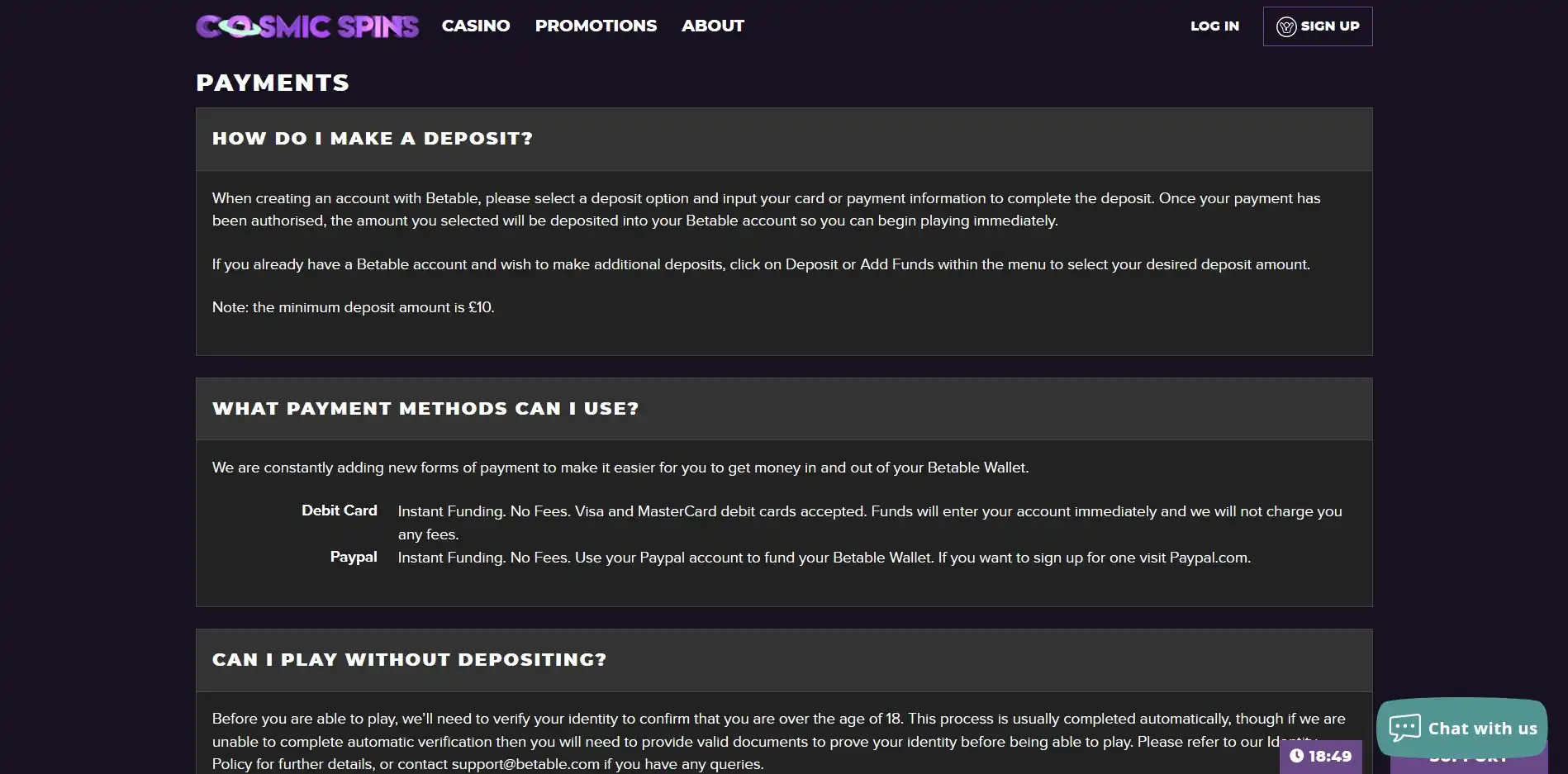
Task: Click the identity verification paragraph
Action: click(744, 741)
